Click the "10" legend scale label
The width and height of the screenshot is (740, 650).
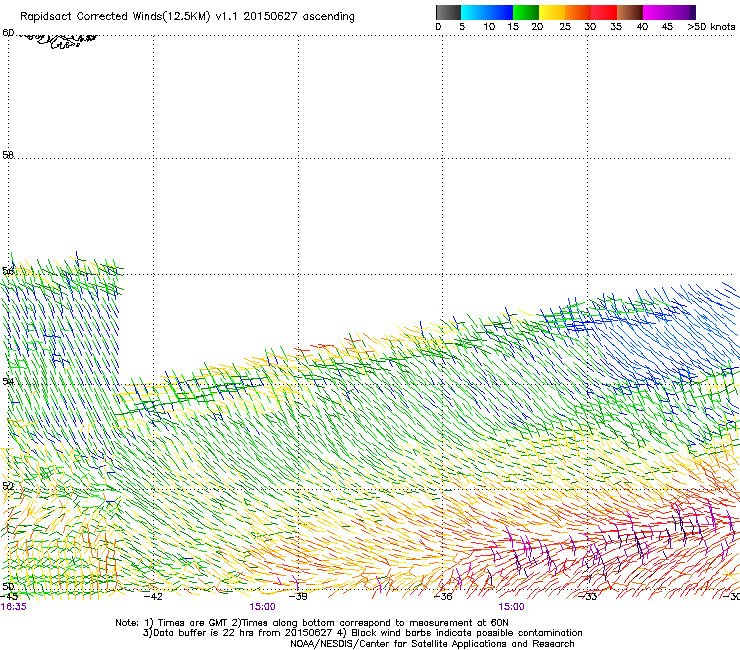(489, 27)
